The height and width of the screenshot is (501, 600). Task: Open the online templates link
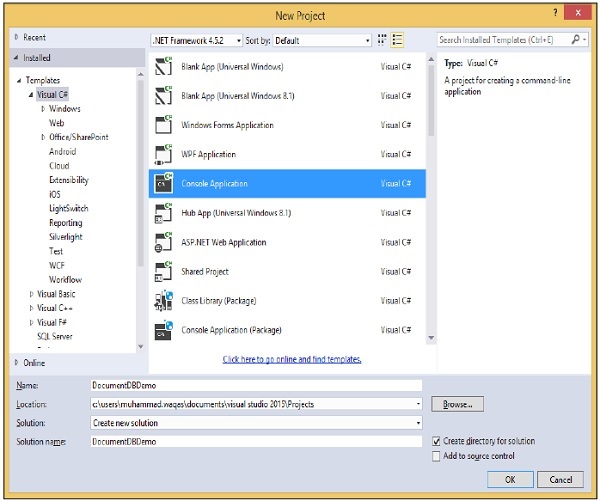point(292,359)
